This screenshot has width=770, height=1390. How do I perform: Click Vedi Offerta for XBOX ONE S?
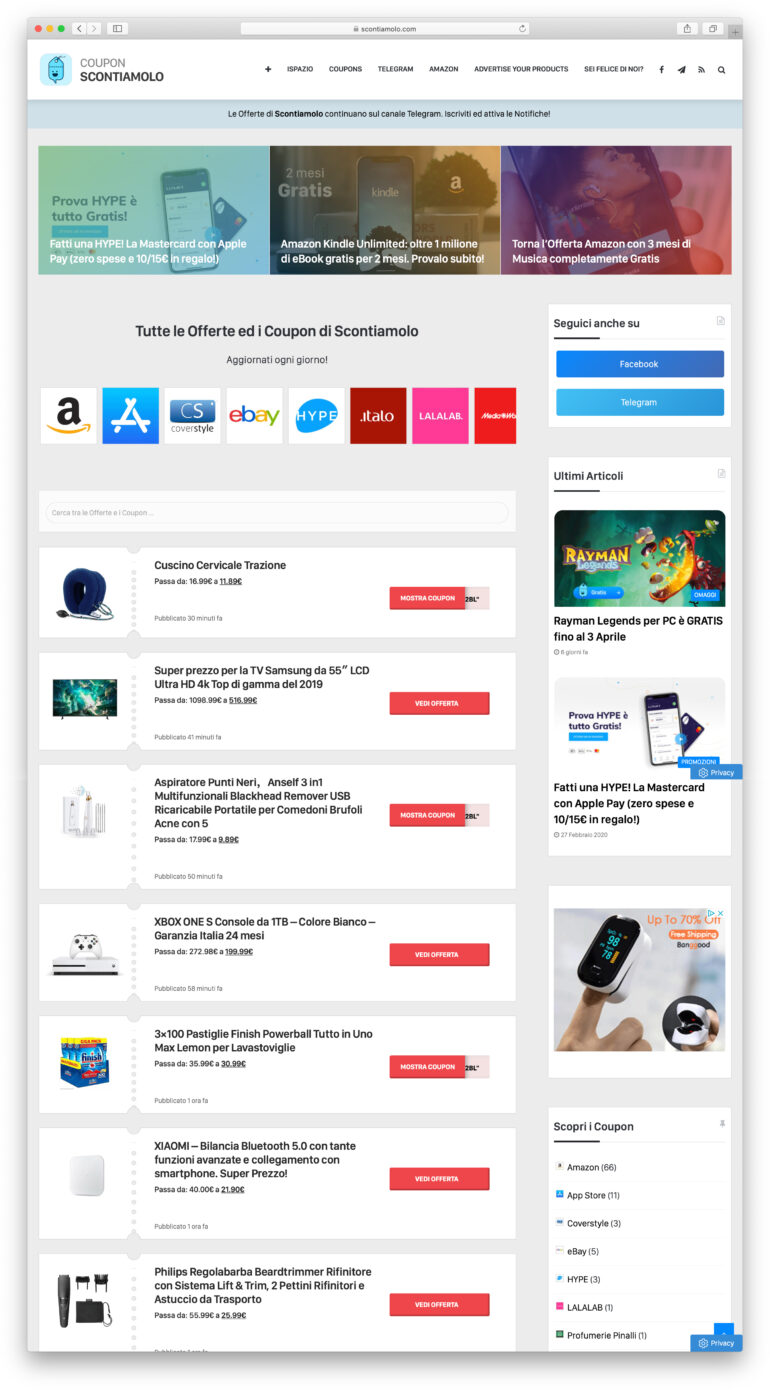(x=439, y=954)
